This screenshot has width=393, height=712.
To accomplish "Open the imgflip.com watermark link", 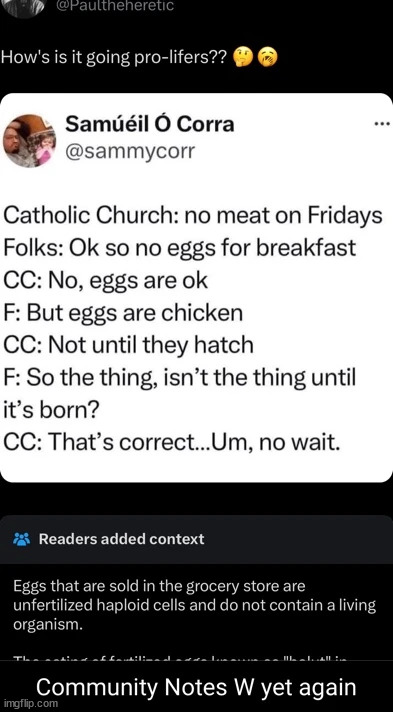I will [x=30, y=703].
